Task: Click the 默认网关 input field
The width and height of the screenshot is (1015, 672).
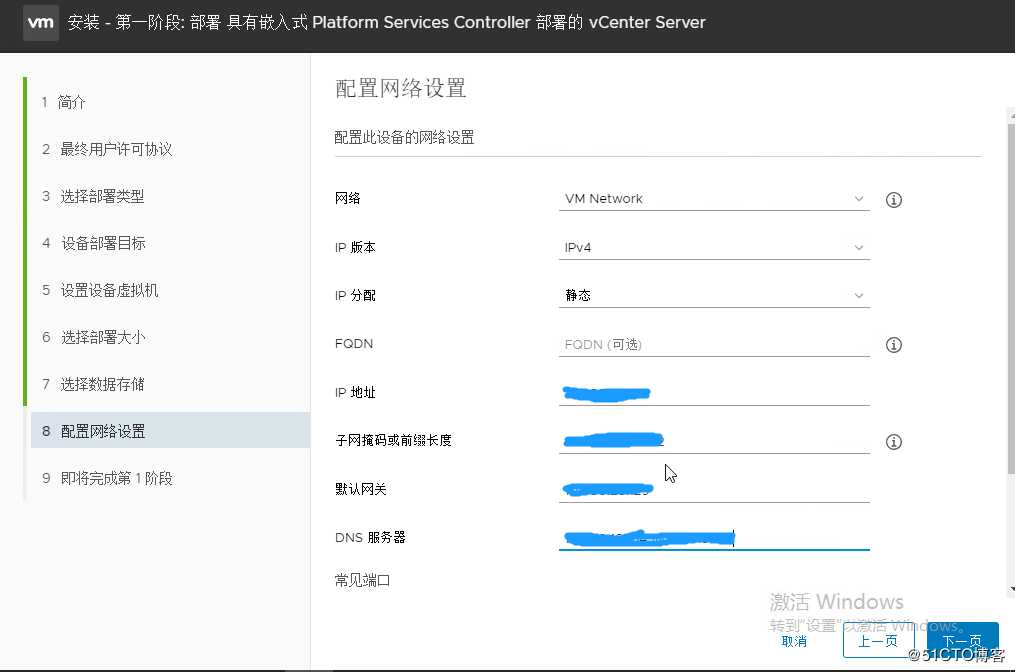Action: coord(714,489)
